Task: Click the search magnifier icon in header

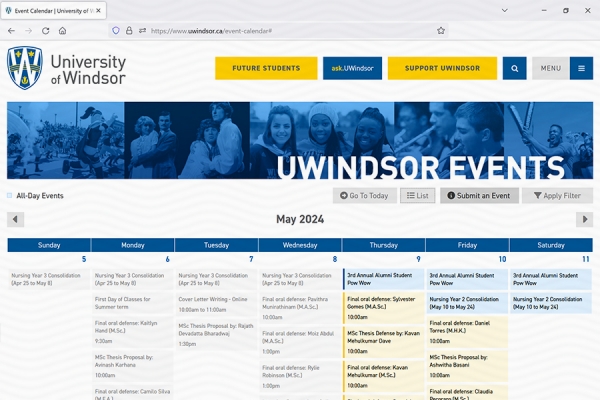Action: 514,69
